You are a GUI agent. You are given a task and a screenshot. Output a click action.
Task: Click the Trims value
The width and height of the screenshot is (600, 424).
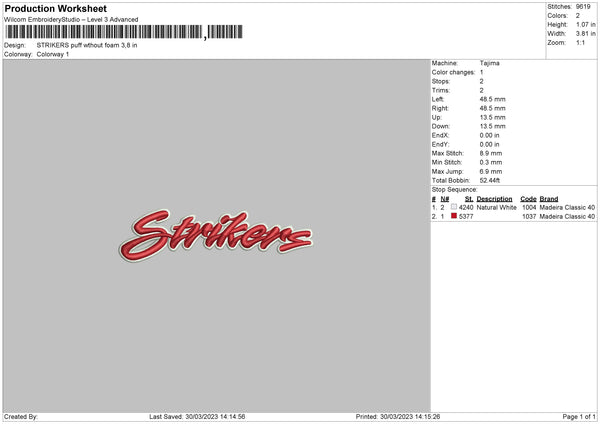point(481,90)
